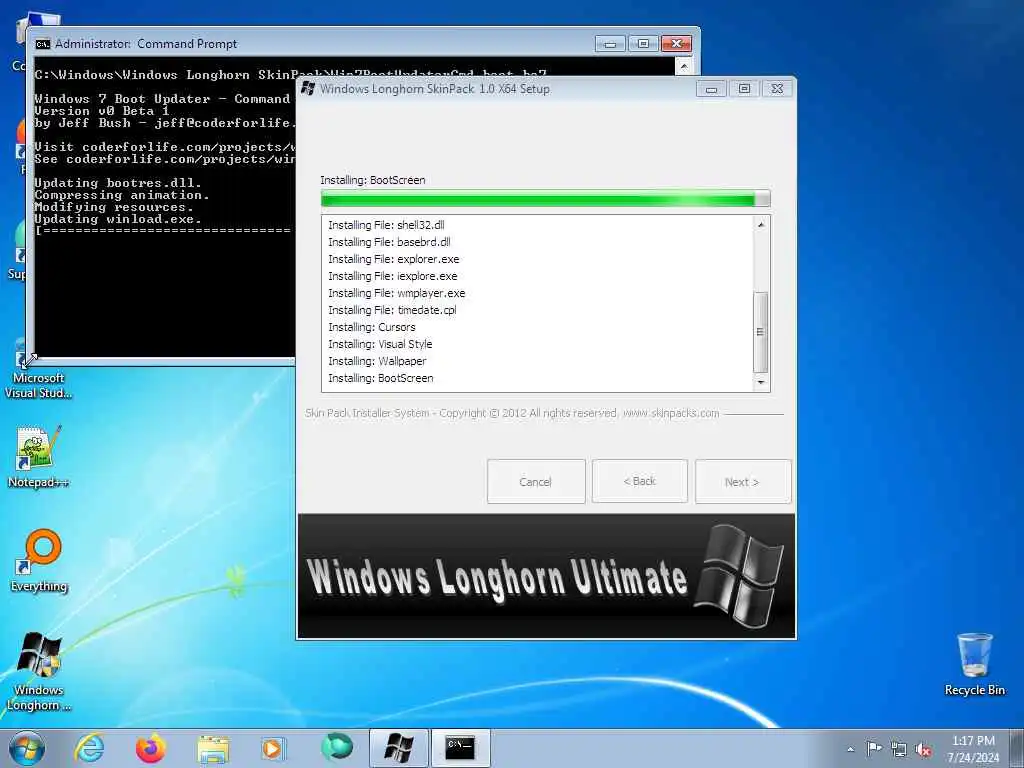
Task: Click the Cancel button in setup
Action: tap(536, 481)
